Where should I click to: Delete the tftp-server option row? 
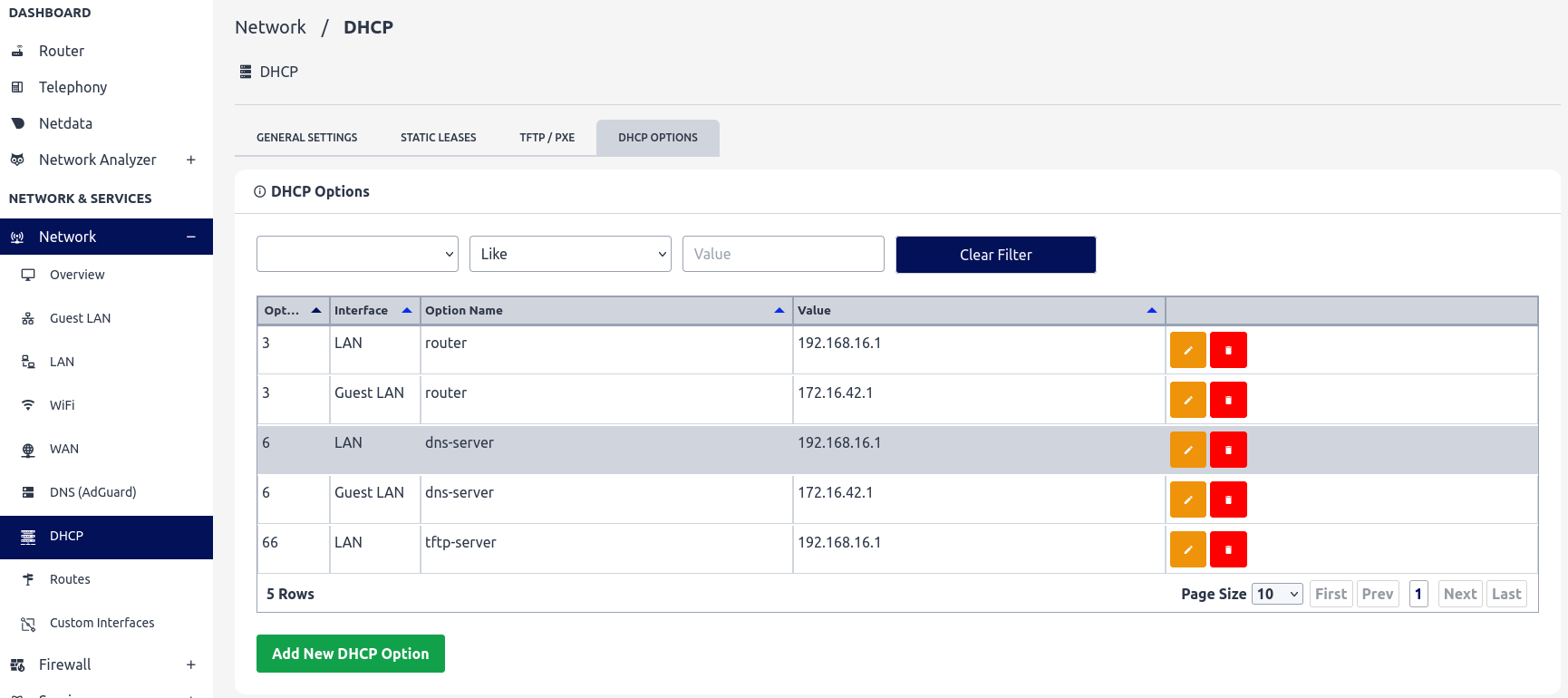tap(1228, 549)
